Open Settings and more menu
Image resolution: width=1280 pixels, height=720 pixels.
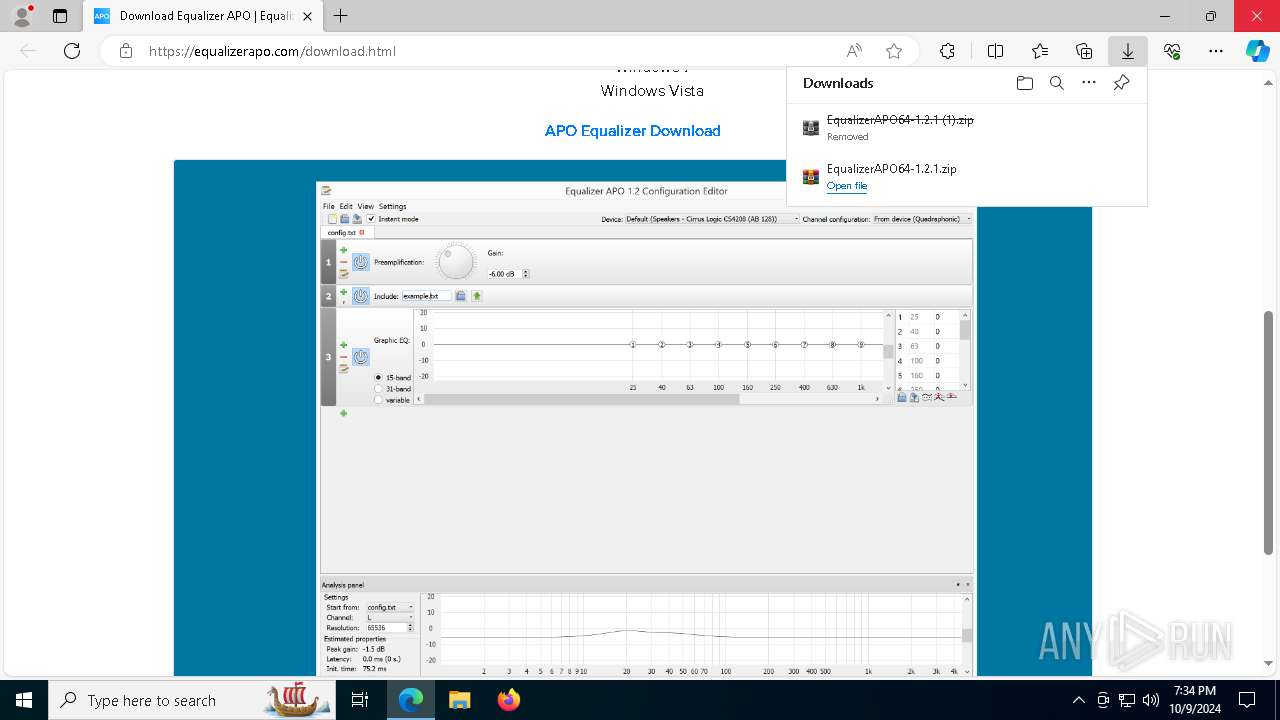coord(1216,51)
